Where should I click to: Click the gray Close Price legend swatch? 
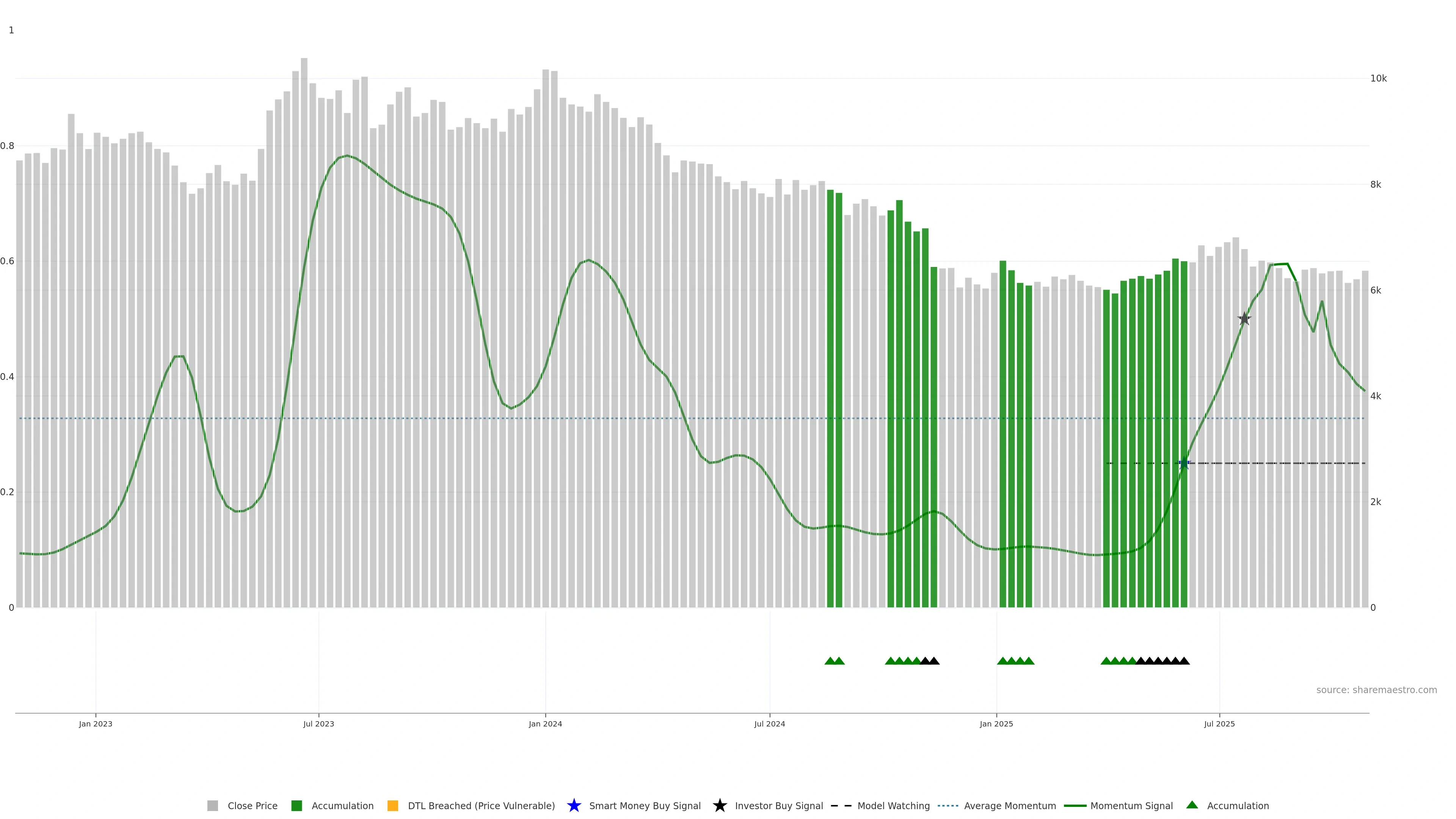[x=212, y=806]
